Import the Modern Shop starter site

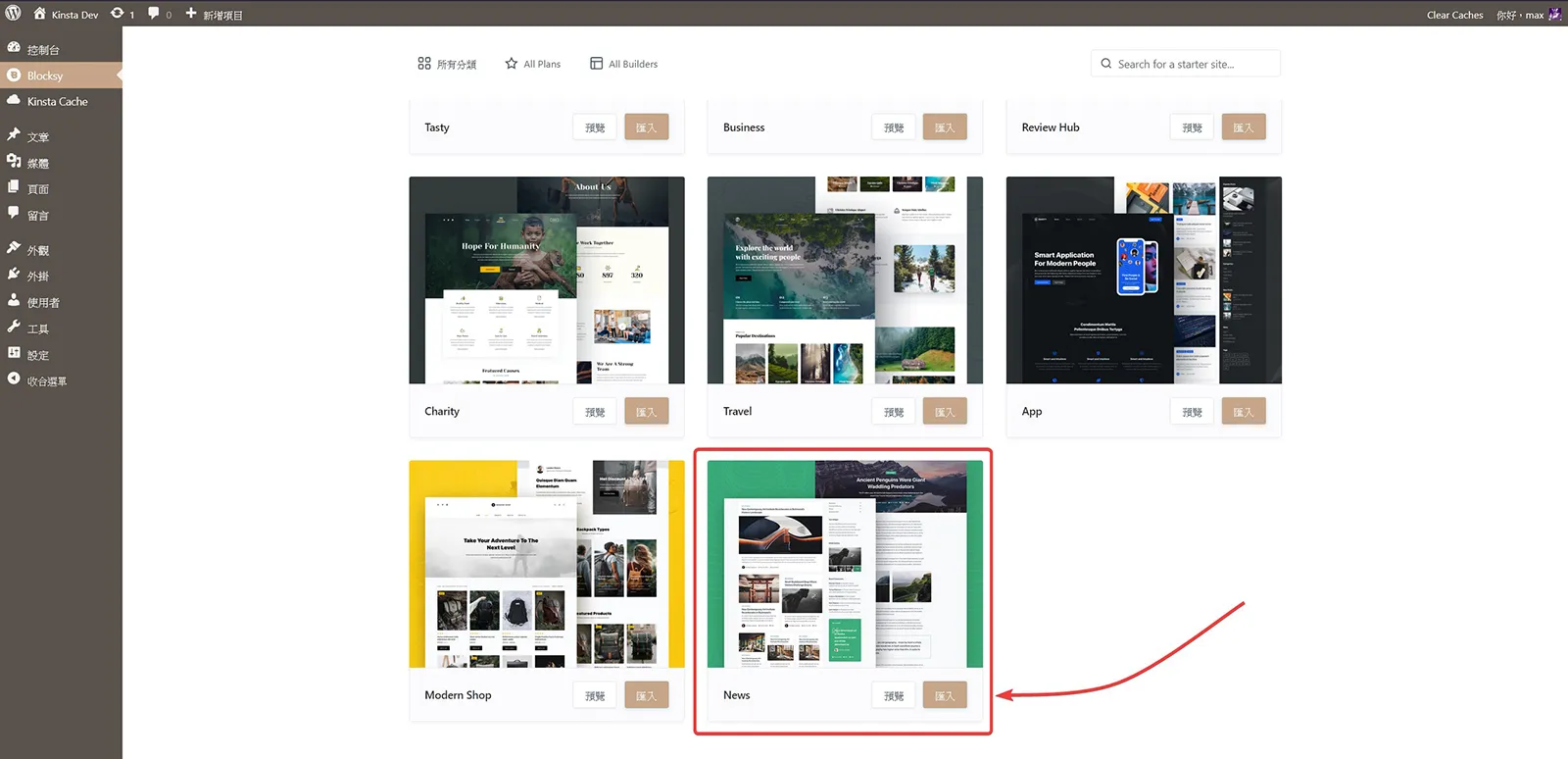pos(647,695)
